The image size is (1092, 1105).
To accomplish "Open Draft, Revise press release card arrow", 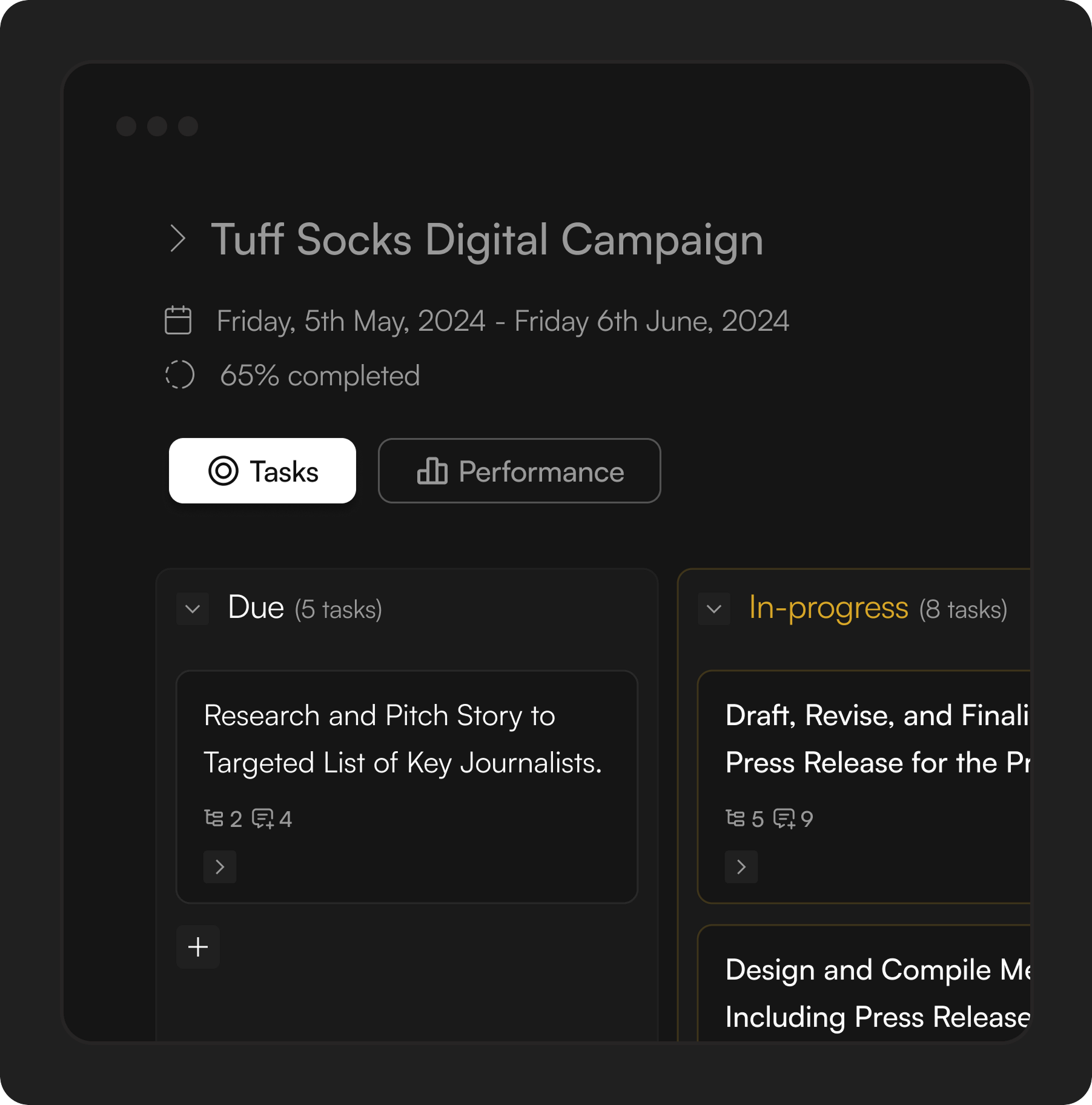I will [741, 867].
